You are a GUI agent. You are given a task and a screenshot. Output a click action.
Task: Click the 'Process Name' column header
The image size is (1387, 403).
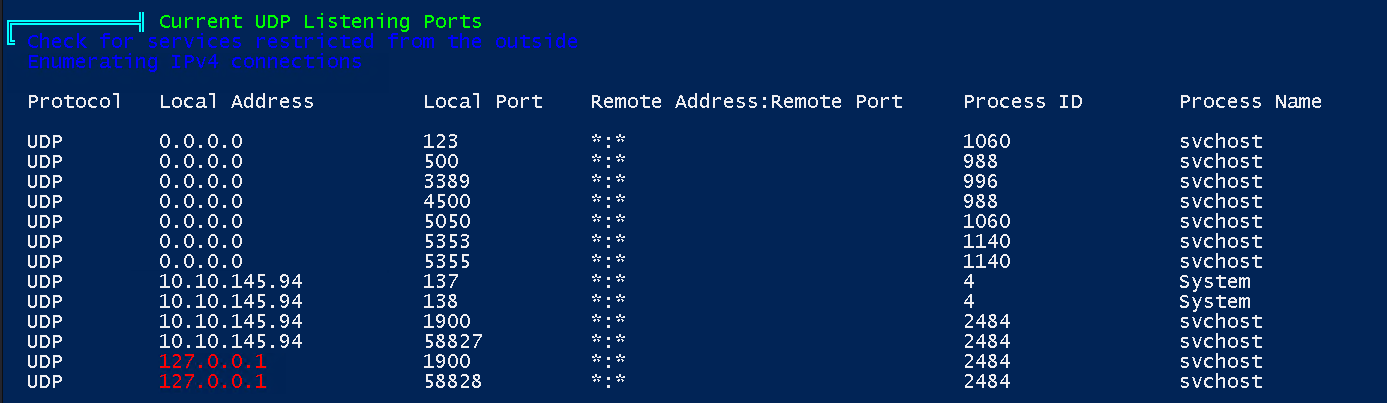pos(1250,101)
